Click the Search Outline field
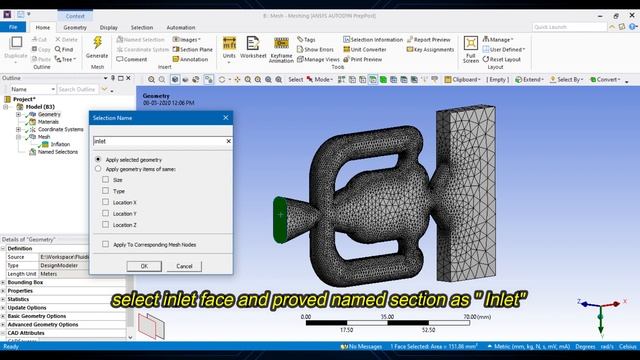 [78, 89]
